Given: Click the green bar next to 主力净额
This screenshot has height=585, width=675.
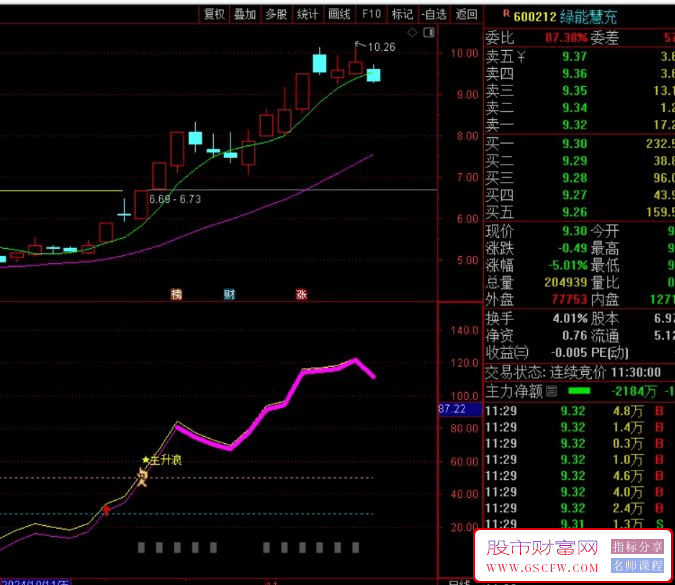Looking at the screenshot, I should pos(579,391).
